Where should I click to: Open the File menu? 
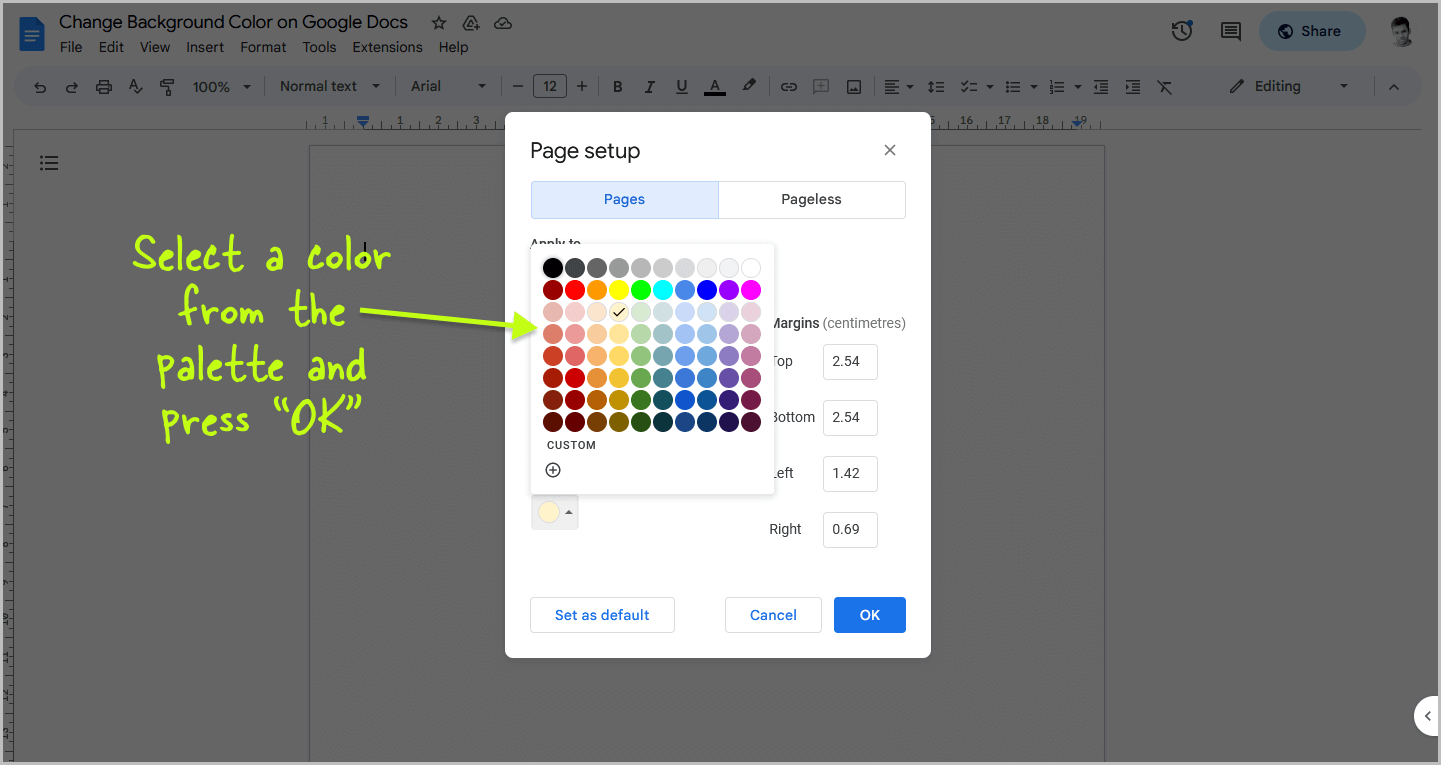(x=71, y=47)
